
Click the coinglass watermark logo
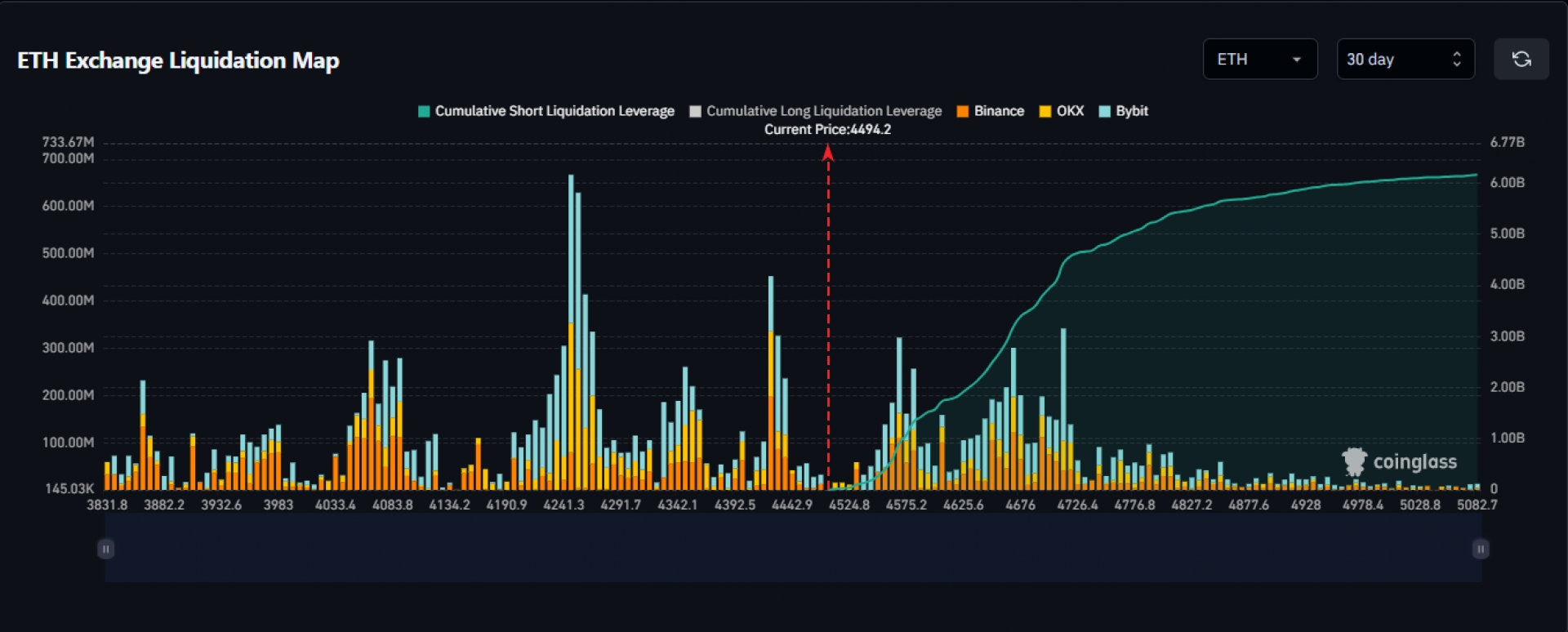pyautogui.click(x=1399, y=462)
